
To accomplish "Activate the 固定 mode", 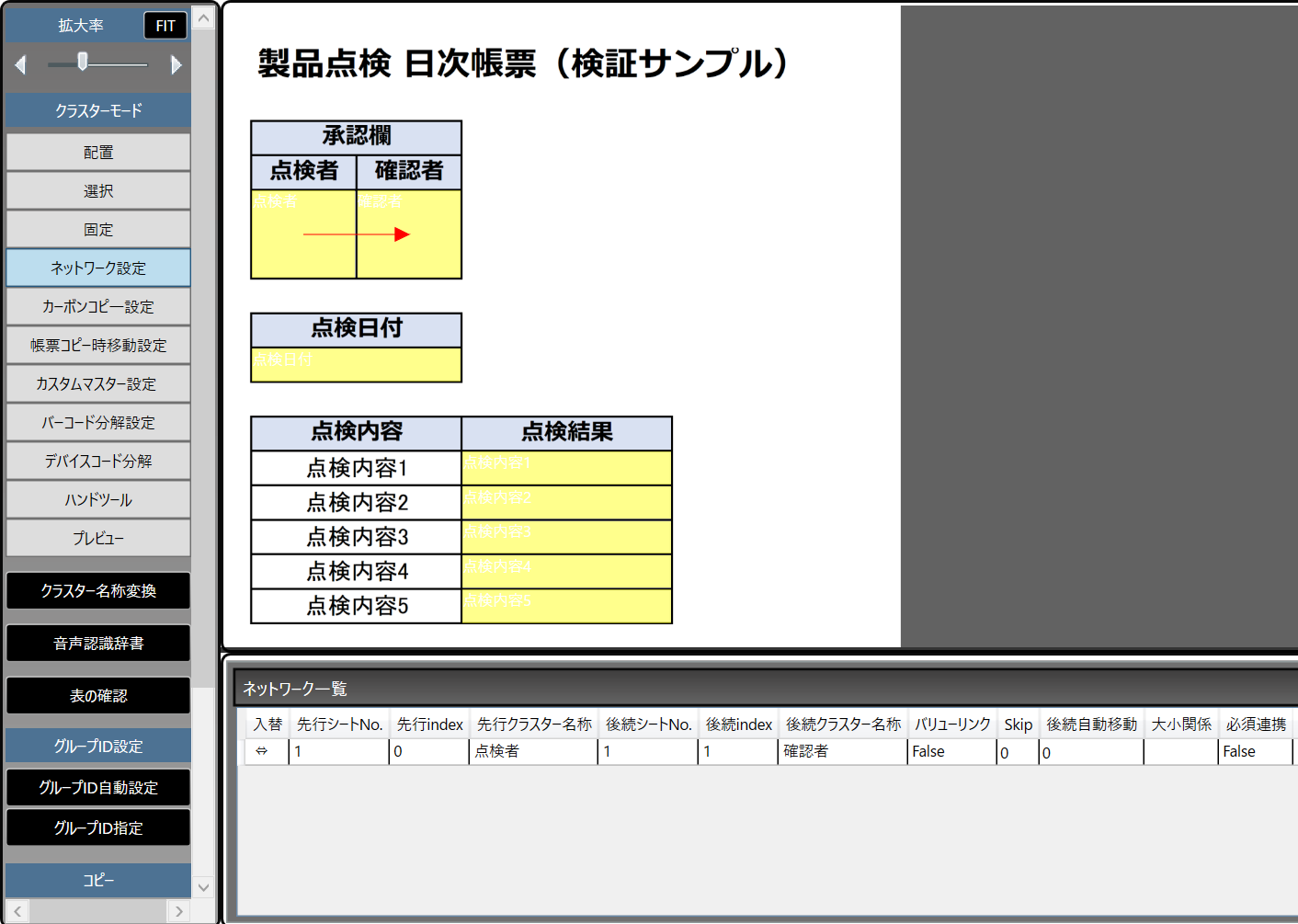I will pyautogui.click(x=98, y=230).
